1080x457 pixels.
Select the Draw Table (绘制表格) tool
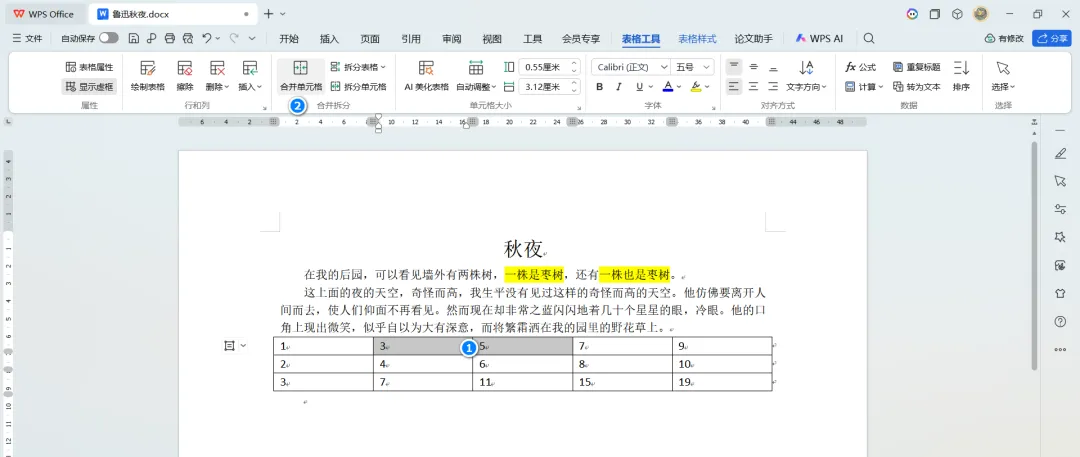coord(147,76)
